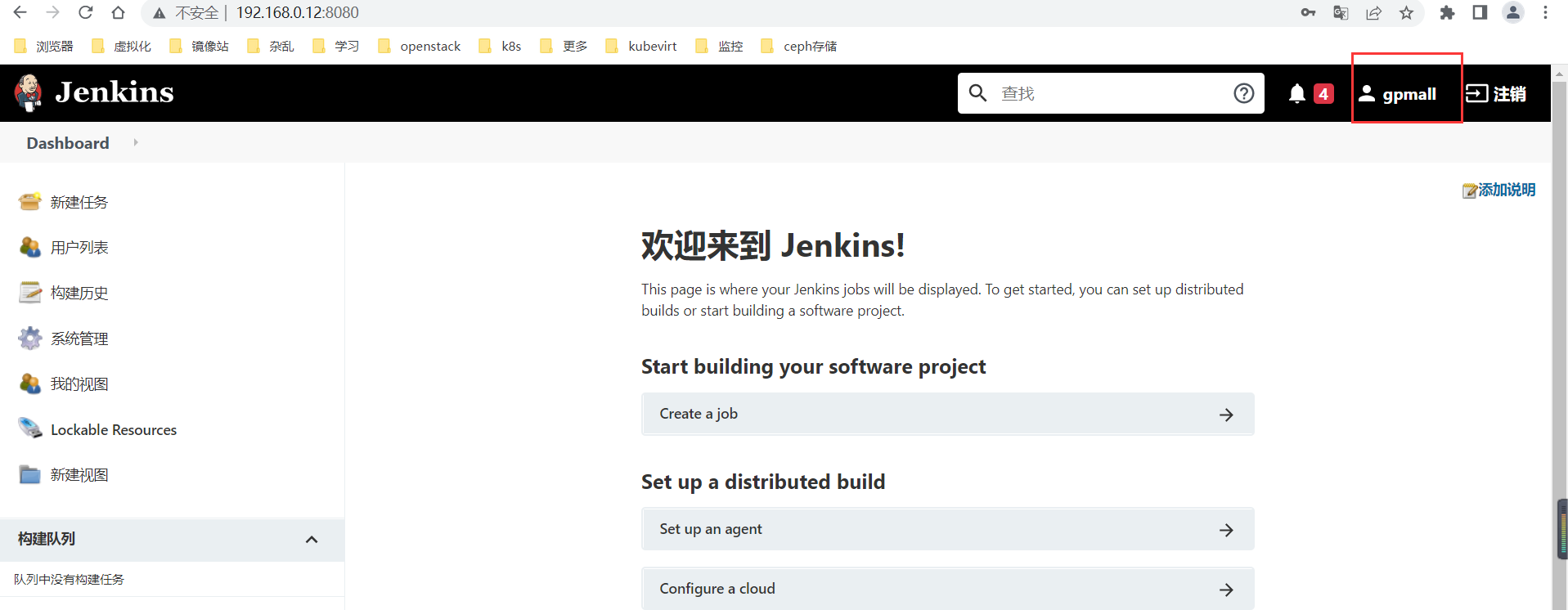Click the 新建视图 folder icon
The width and height of the screenshot is (1568, 610).
(x=30, y=474)
